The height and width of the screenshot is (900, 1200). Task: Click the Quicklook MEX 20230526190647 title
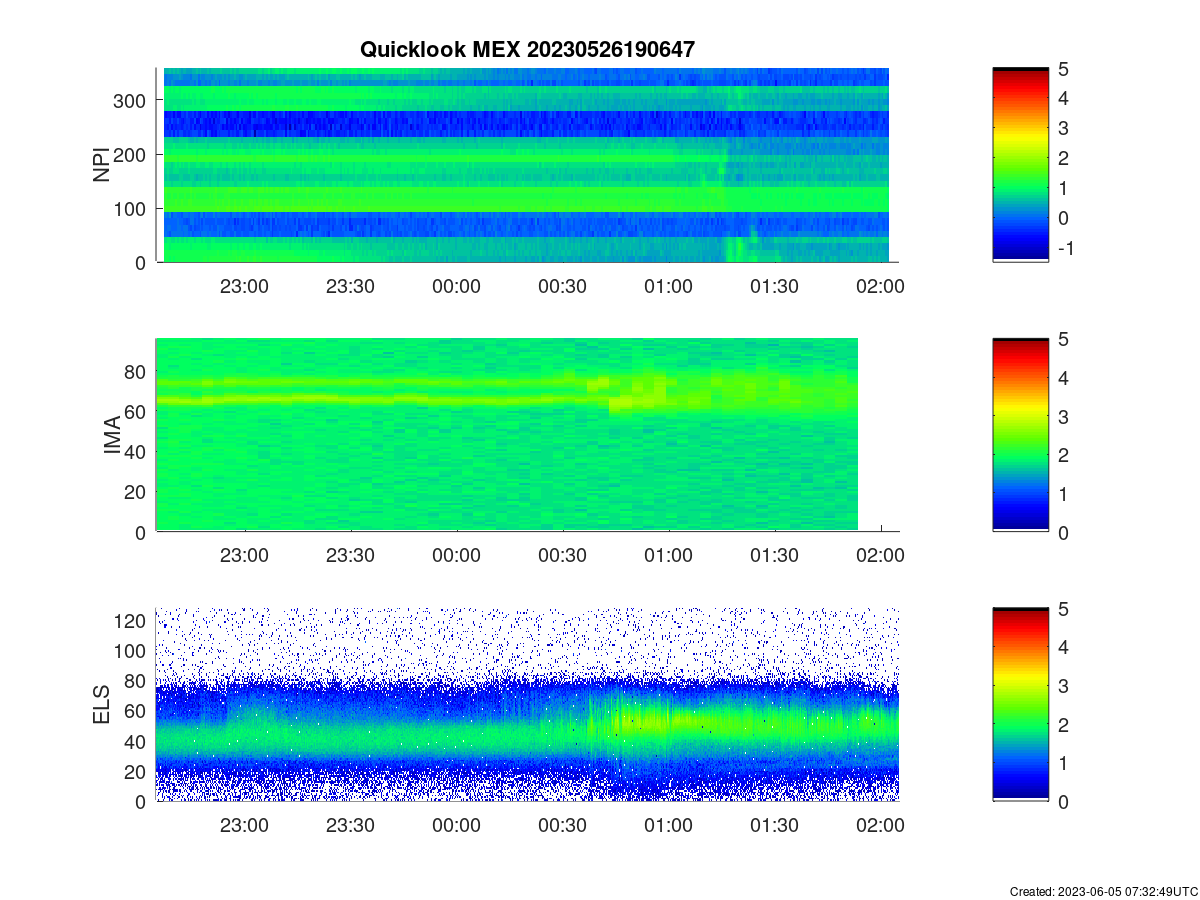click(x=526, y=48)
